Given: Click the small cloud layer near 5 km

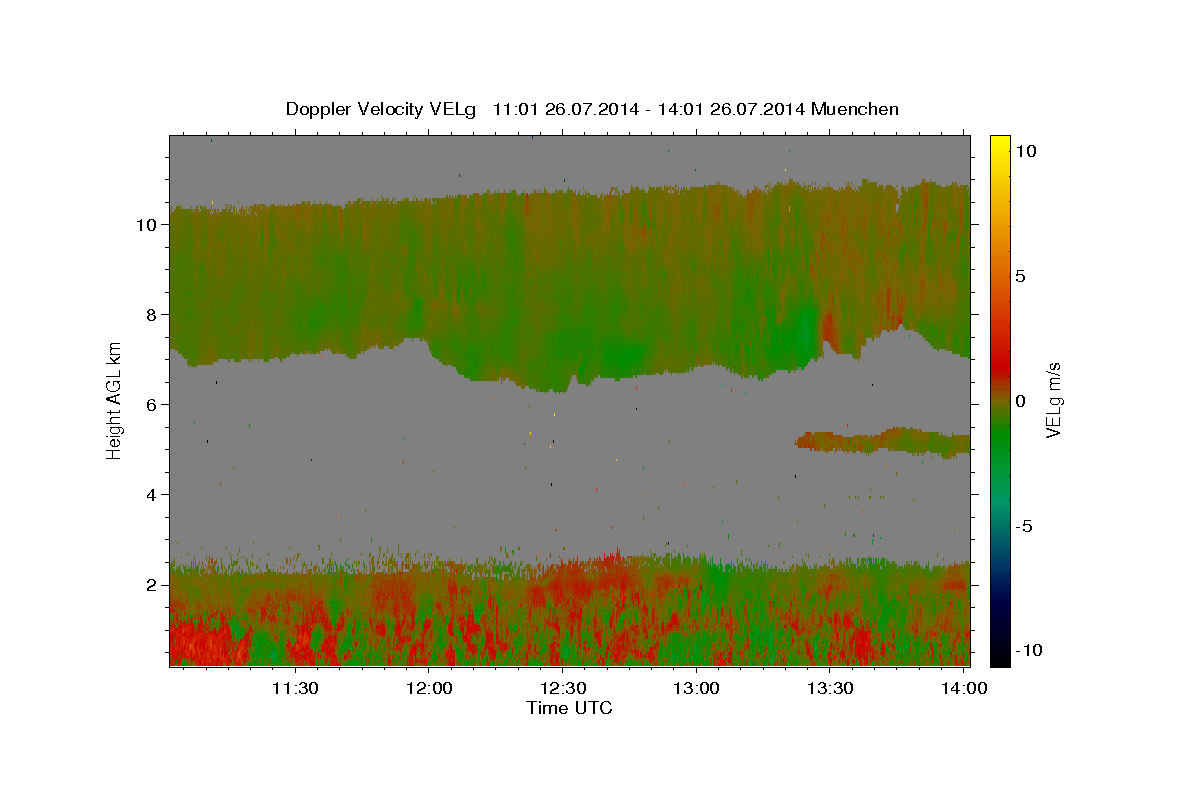Looking at the screenshot, I should point(883,441).
